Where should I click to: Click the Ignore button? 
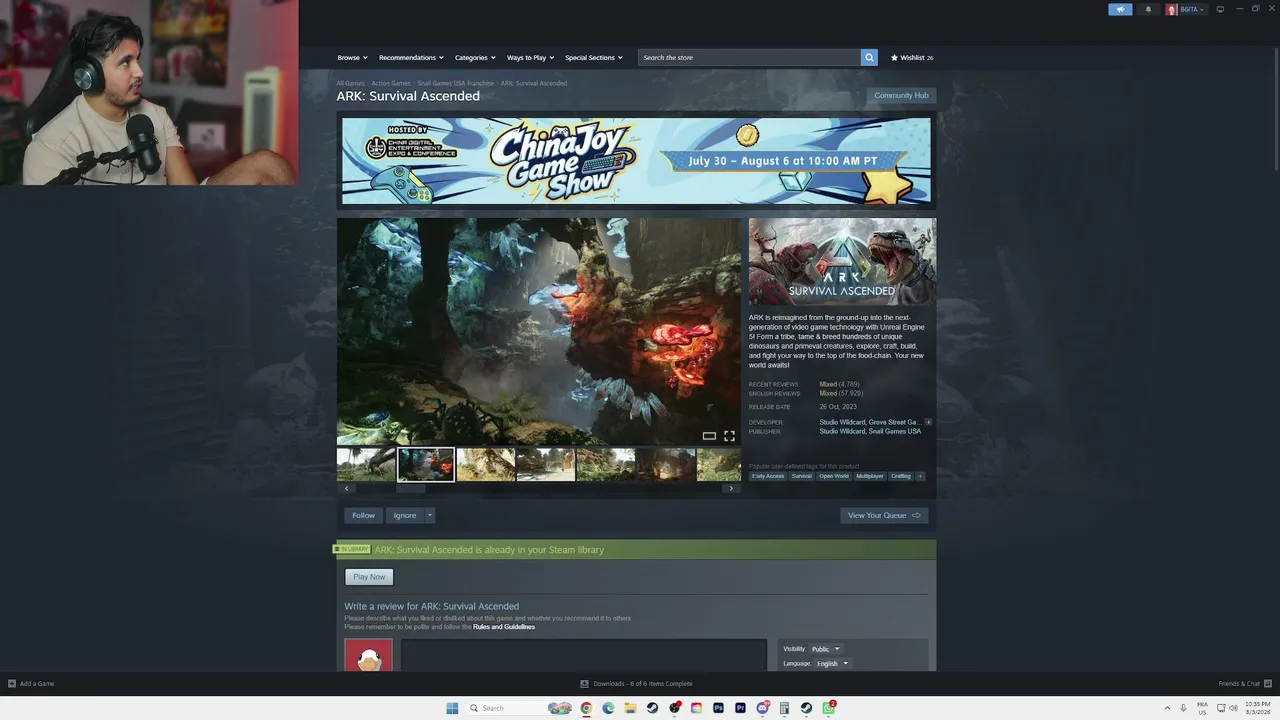pos(405,516)
